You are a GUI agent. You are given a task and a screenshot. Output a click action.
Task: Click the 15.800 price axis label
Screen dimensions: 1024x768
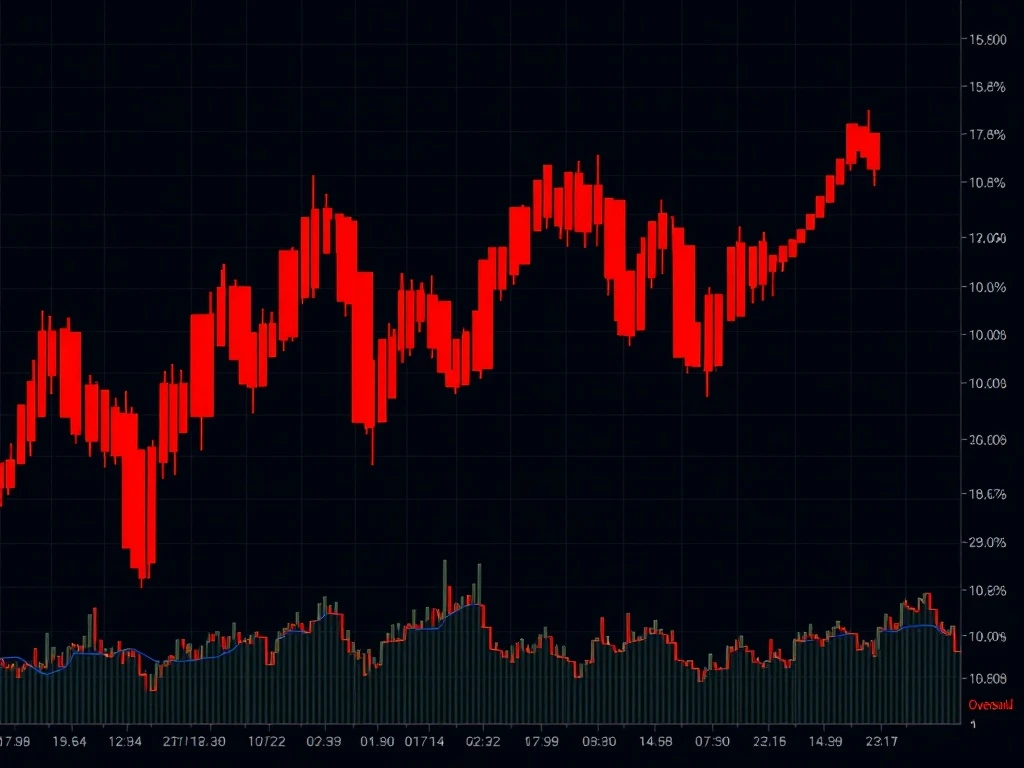coord(987,40)
